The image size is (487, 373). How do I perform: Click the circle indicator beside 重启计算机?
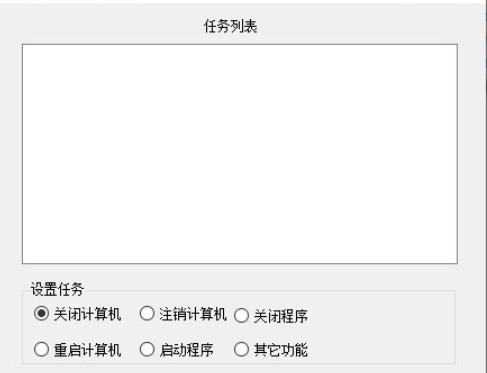point(41,350)
